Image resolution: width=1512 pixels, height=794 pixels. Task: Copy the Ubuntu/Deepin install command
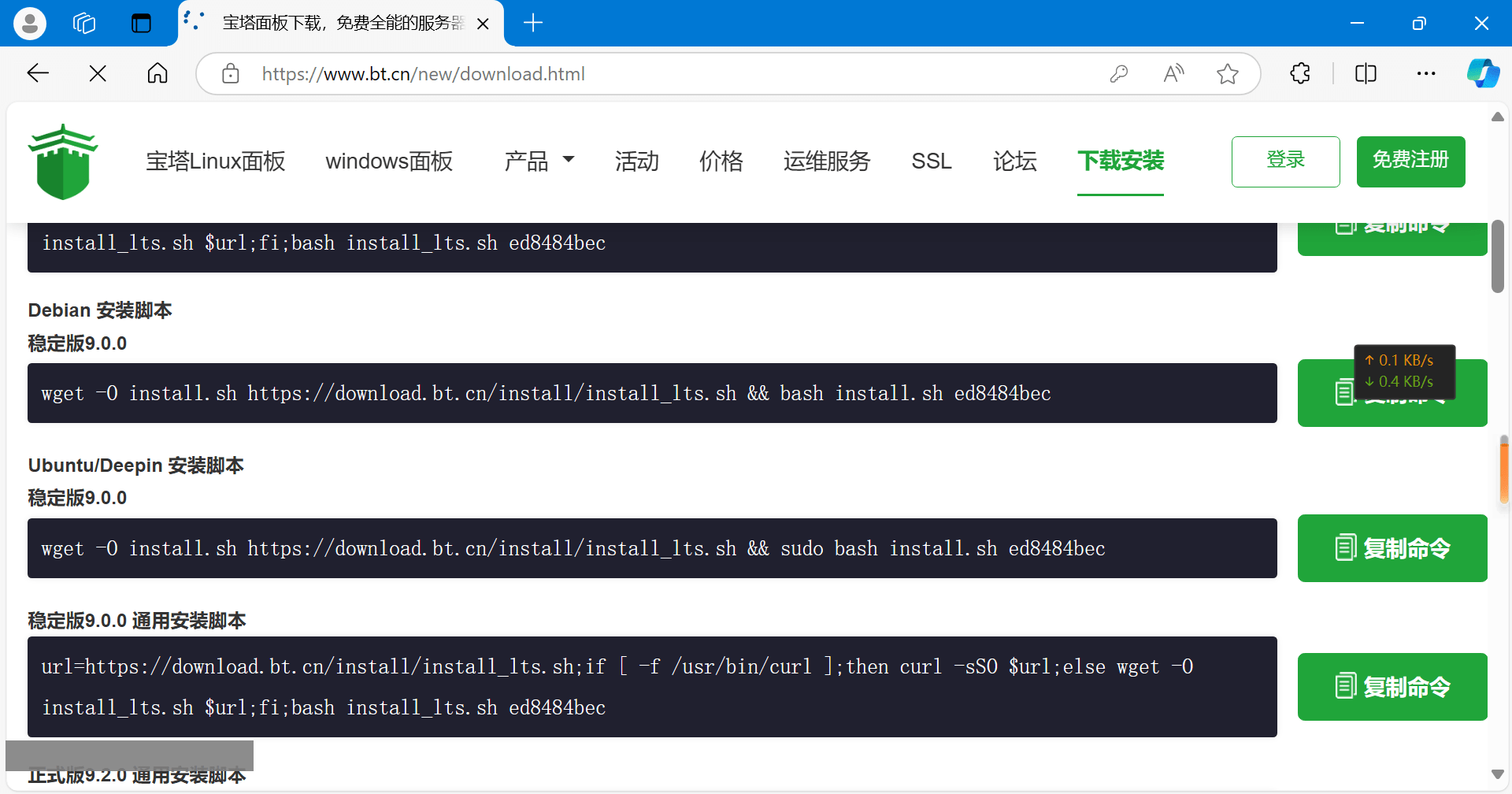(x=1392, y=548)
